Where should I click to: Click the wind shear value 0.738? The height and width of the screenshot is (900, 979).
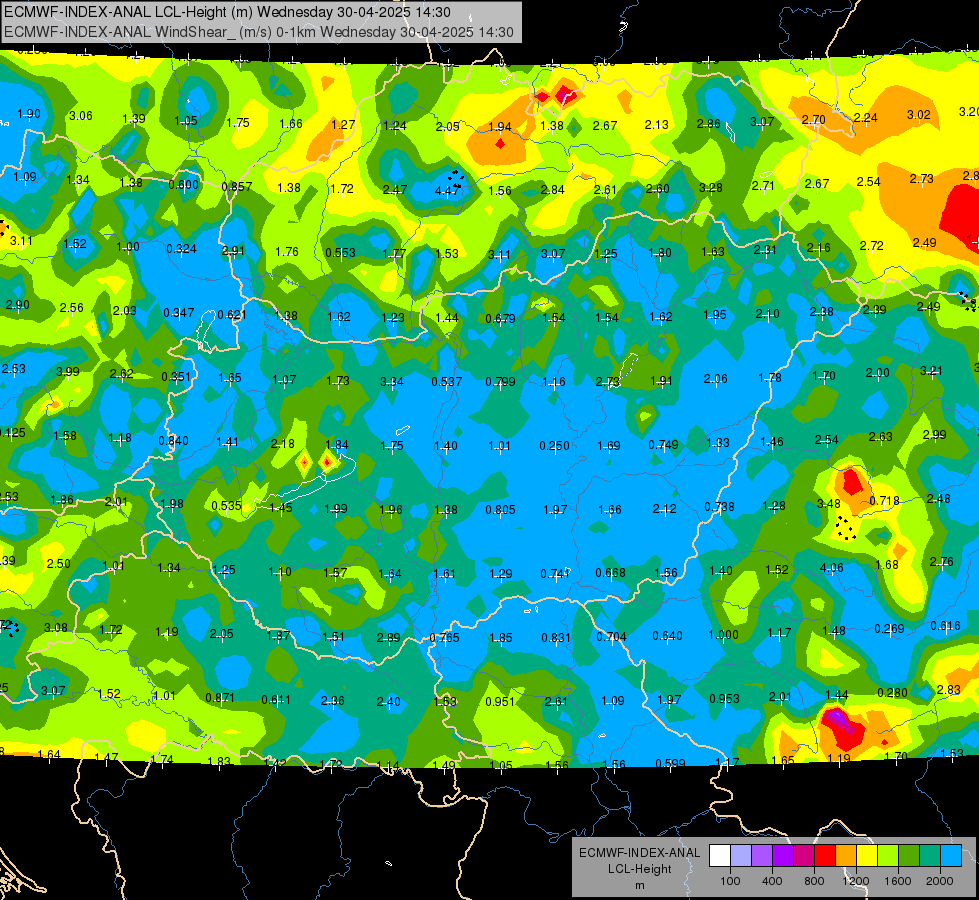pyautogui.click(x=719, y=507)
